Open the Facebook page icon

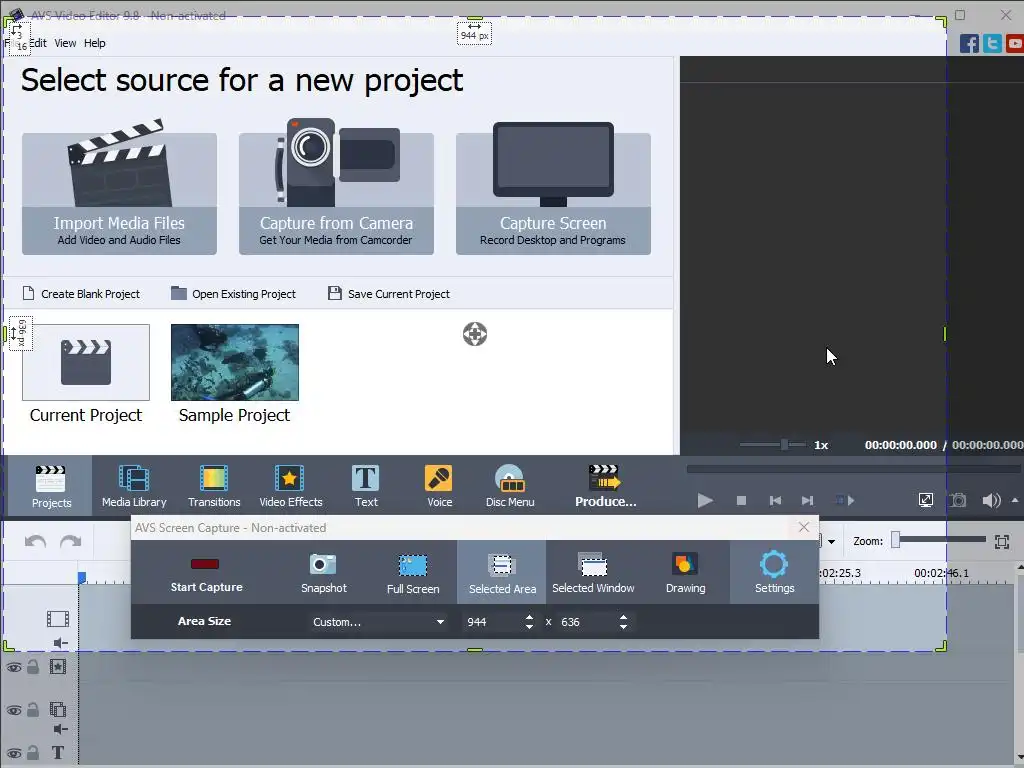click(x=969, y=44)
